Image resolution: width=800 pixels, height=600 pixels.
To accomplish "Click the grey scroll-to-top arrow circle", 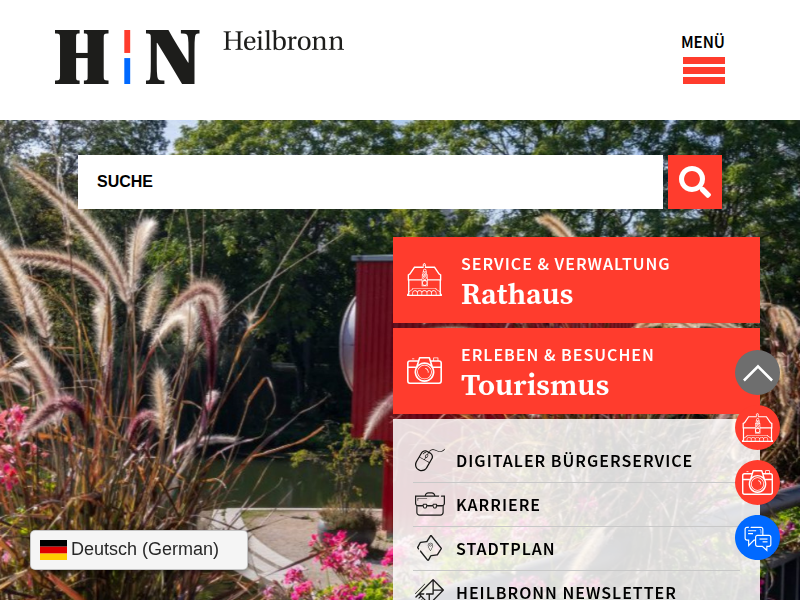I will (x=757, y=372).
